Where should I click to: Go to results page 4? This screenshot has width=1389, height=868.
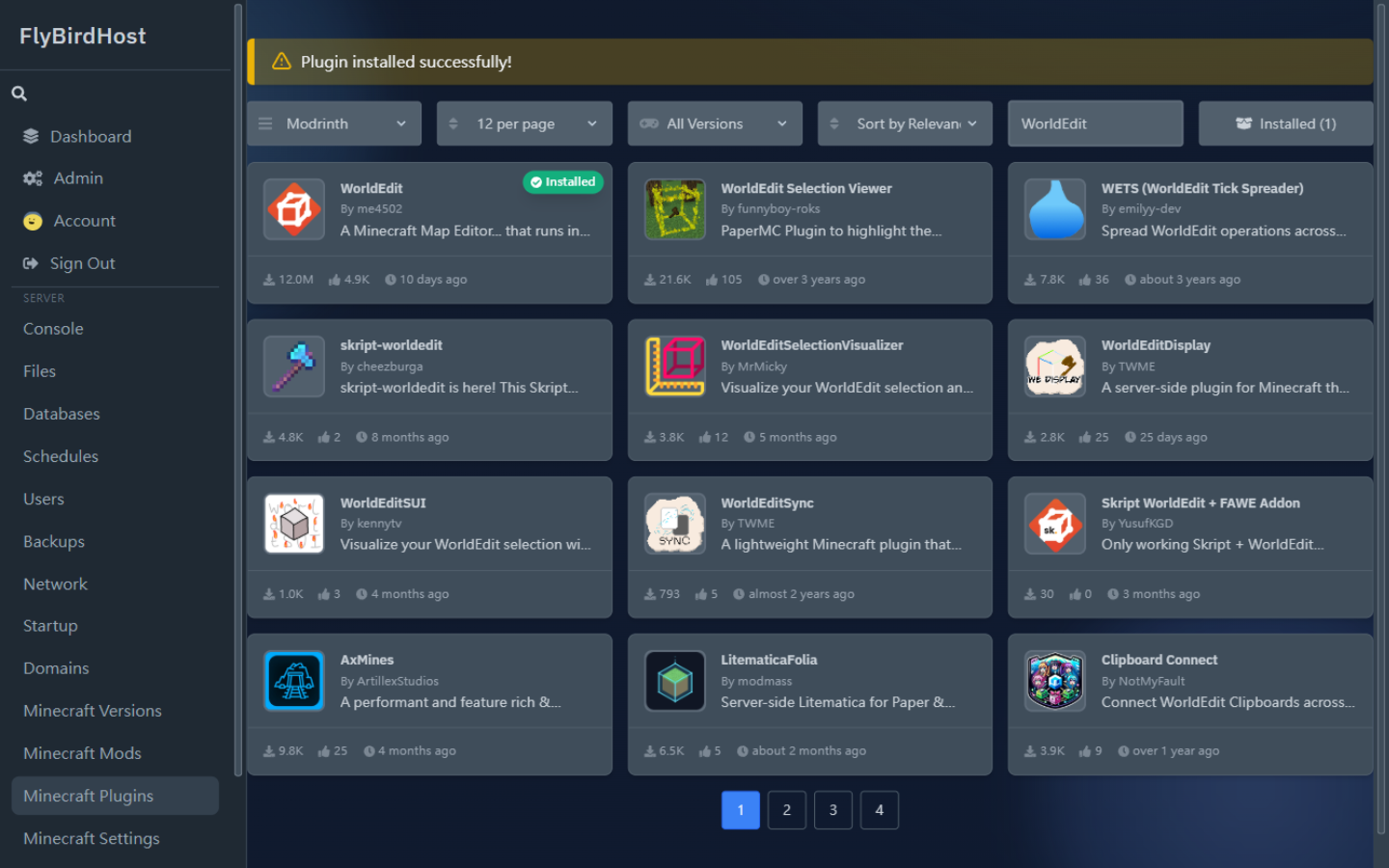[880, 810]
